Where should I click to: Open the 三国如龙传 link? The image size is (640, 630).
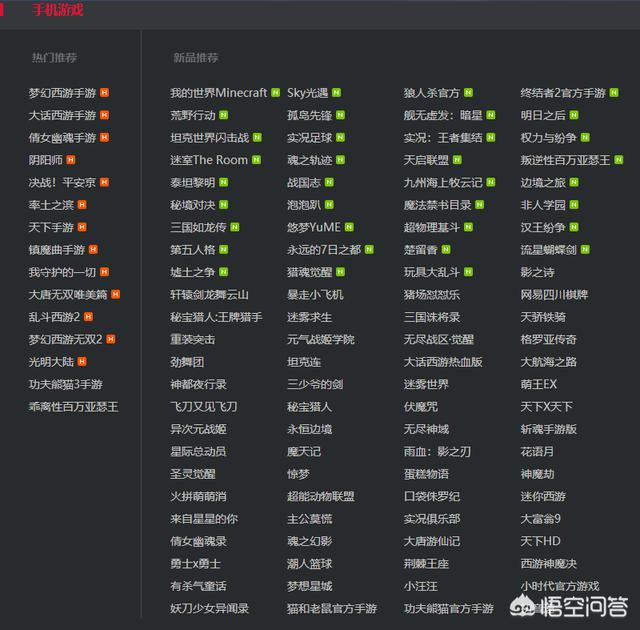point(198,227)
